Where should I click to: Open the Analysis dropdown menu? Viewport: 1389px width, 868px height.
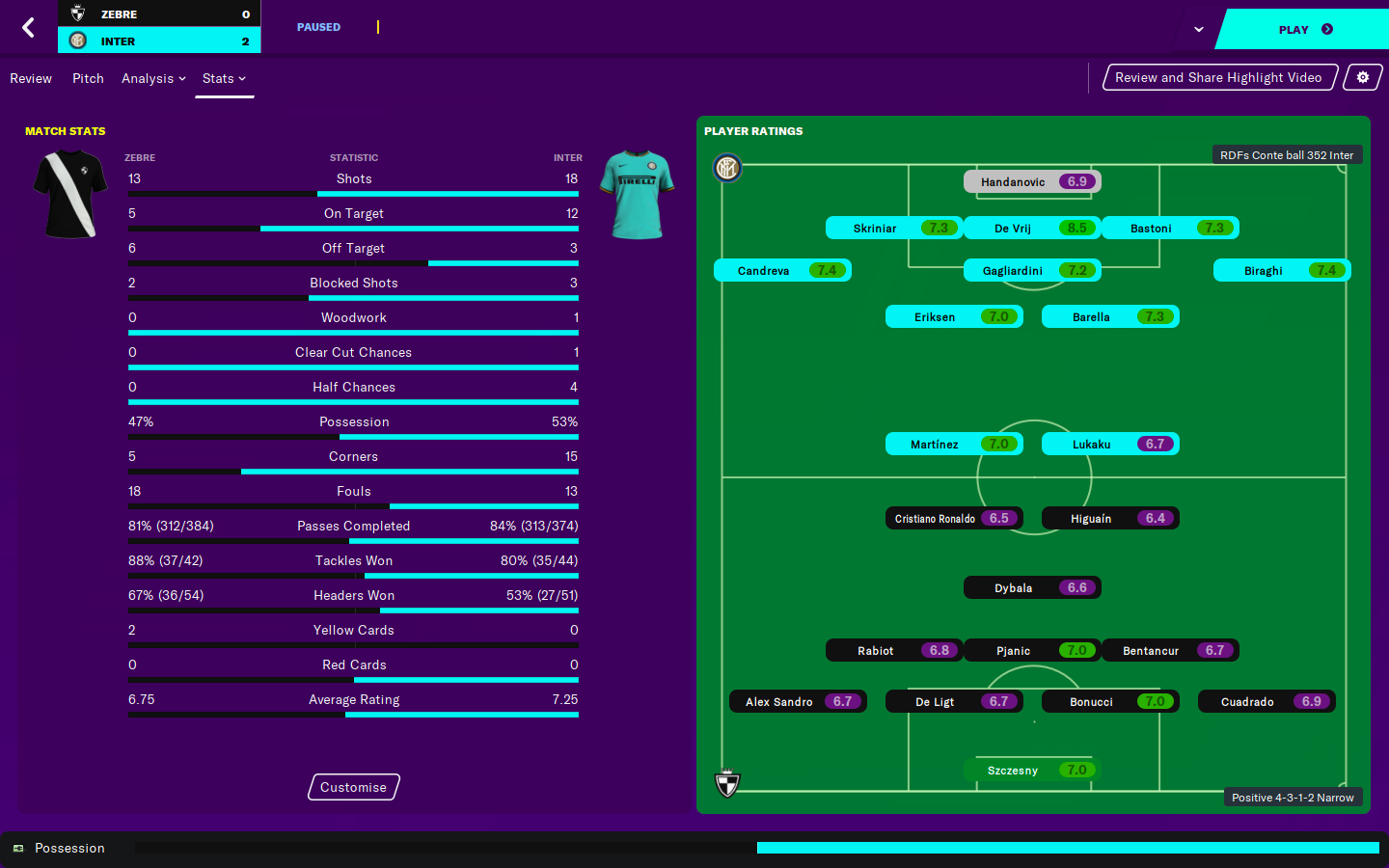coord(153,78)
